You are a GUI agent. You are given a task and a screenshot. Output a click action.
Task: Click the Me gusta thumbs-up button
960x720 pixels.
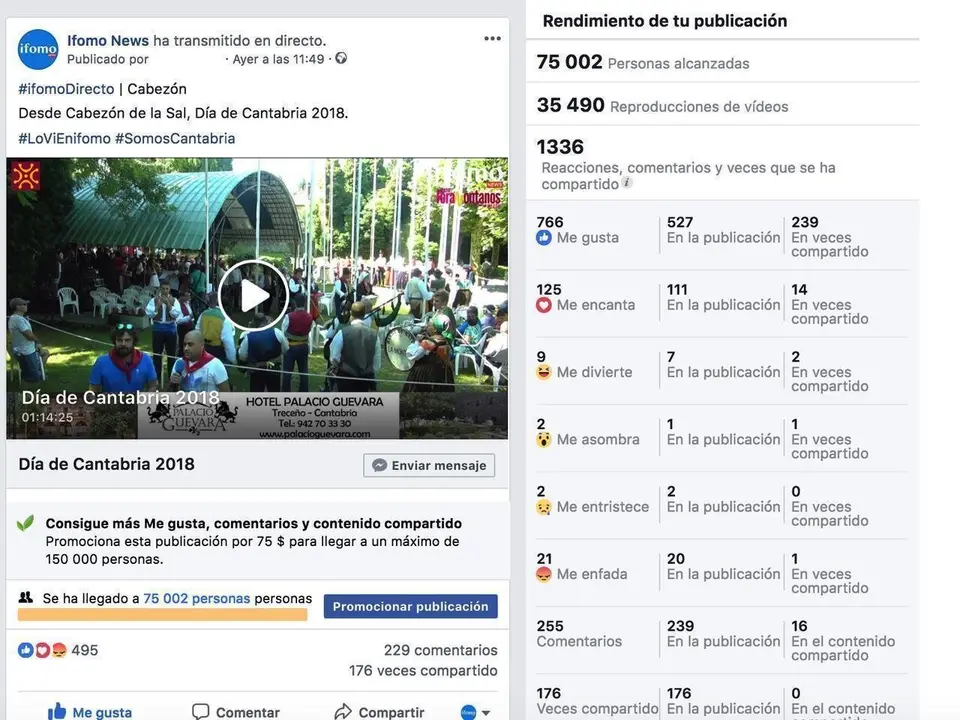pyautogui.click(x=90, y=711)
